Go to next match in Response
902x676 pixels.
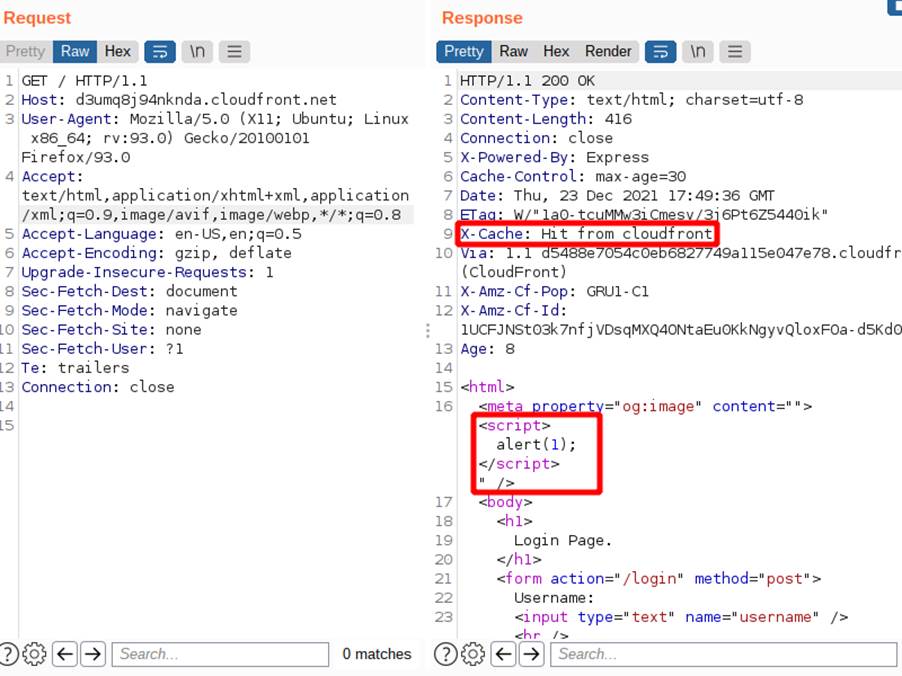click(531, 654)
